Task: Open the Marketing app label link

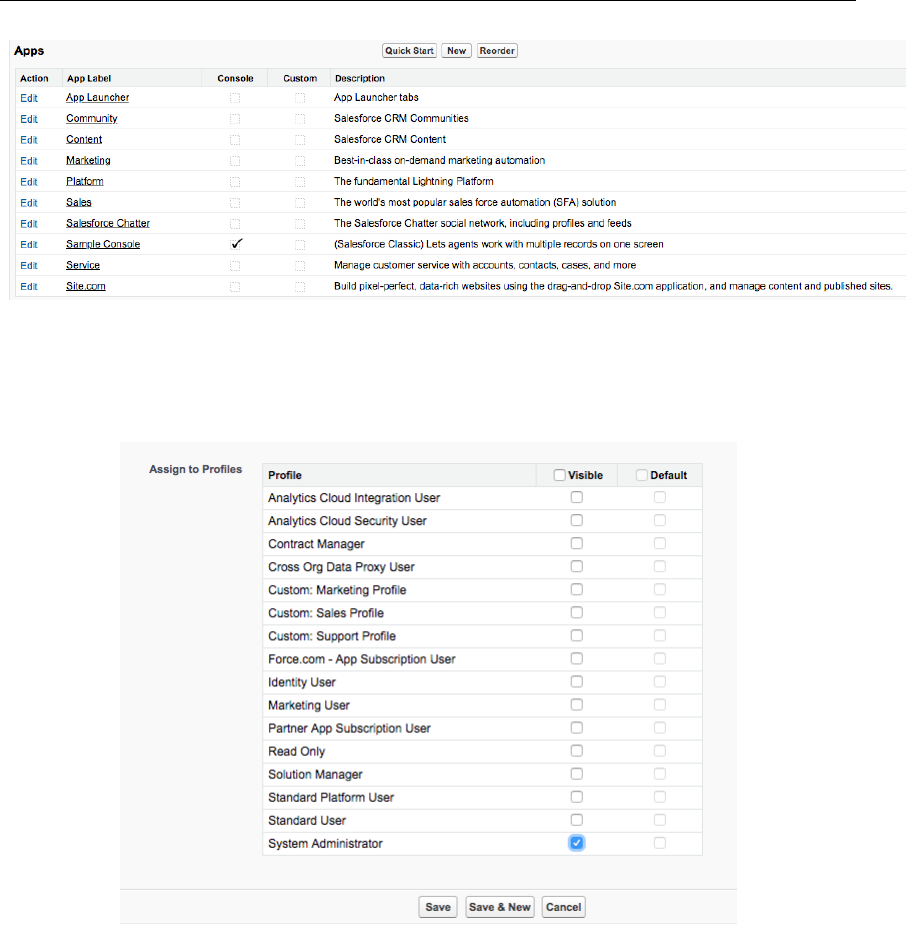Action: (x=88, y=160)
